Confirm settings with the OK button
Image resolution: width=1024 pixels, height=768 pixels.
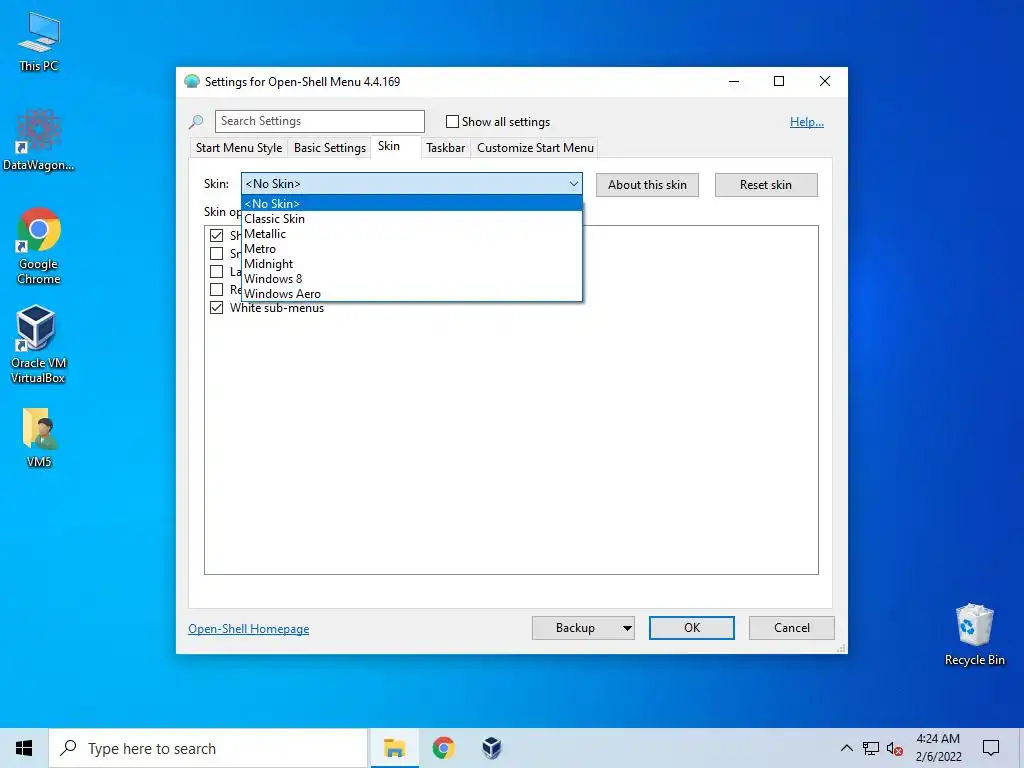[692, 628]
